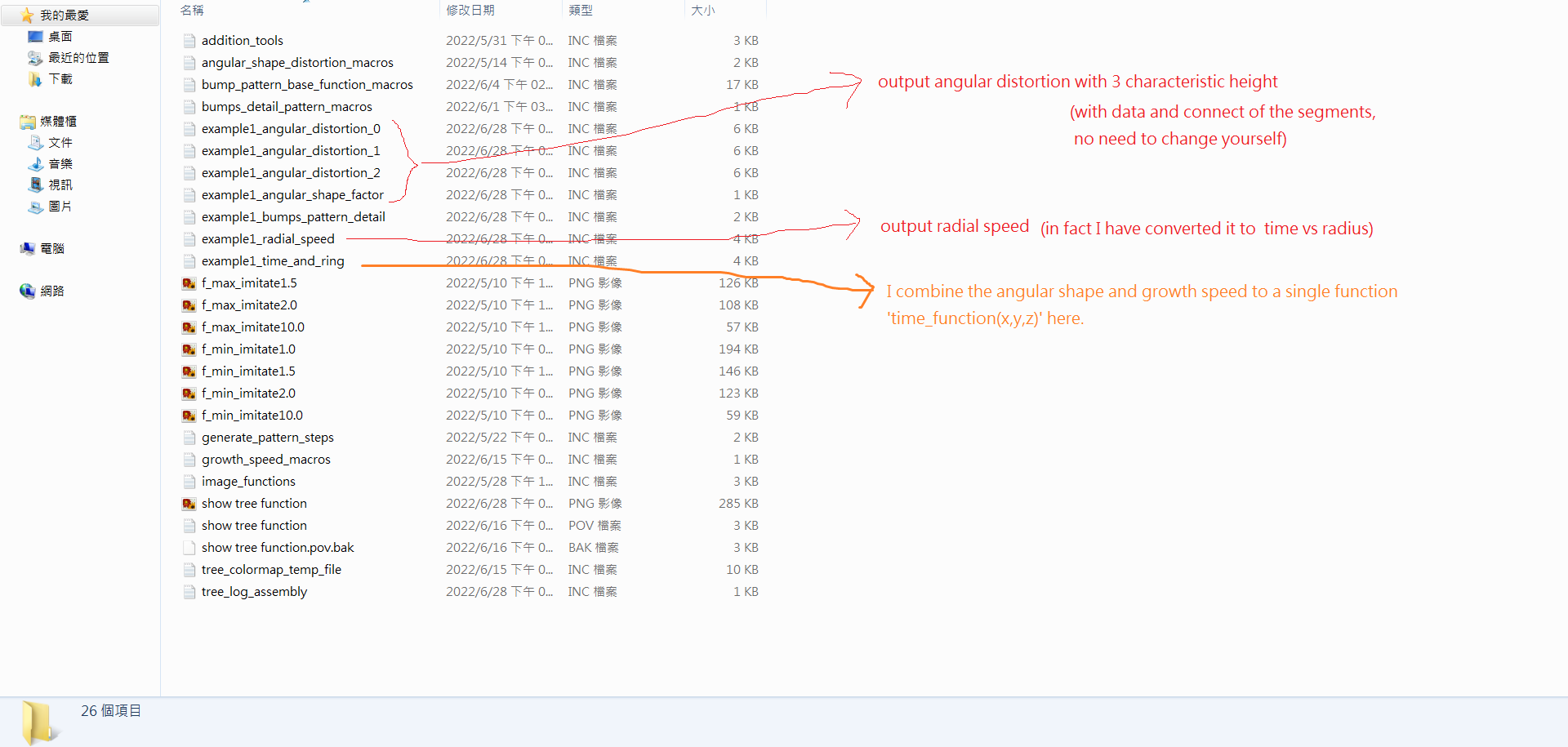Open the Downloads (下載) folder shortcut
This screenshot has height=747, width=1568.
point(35,79)
